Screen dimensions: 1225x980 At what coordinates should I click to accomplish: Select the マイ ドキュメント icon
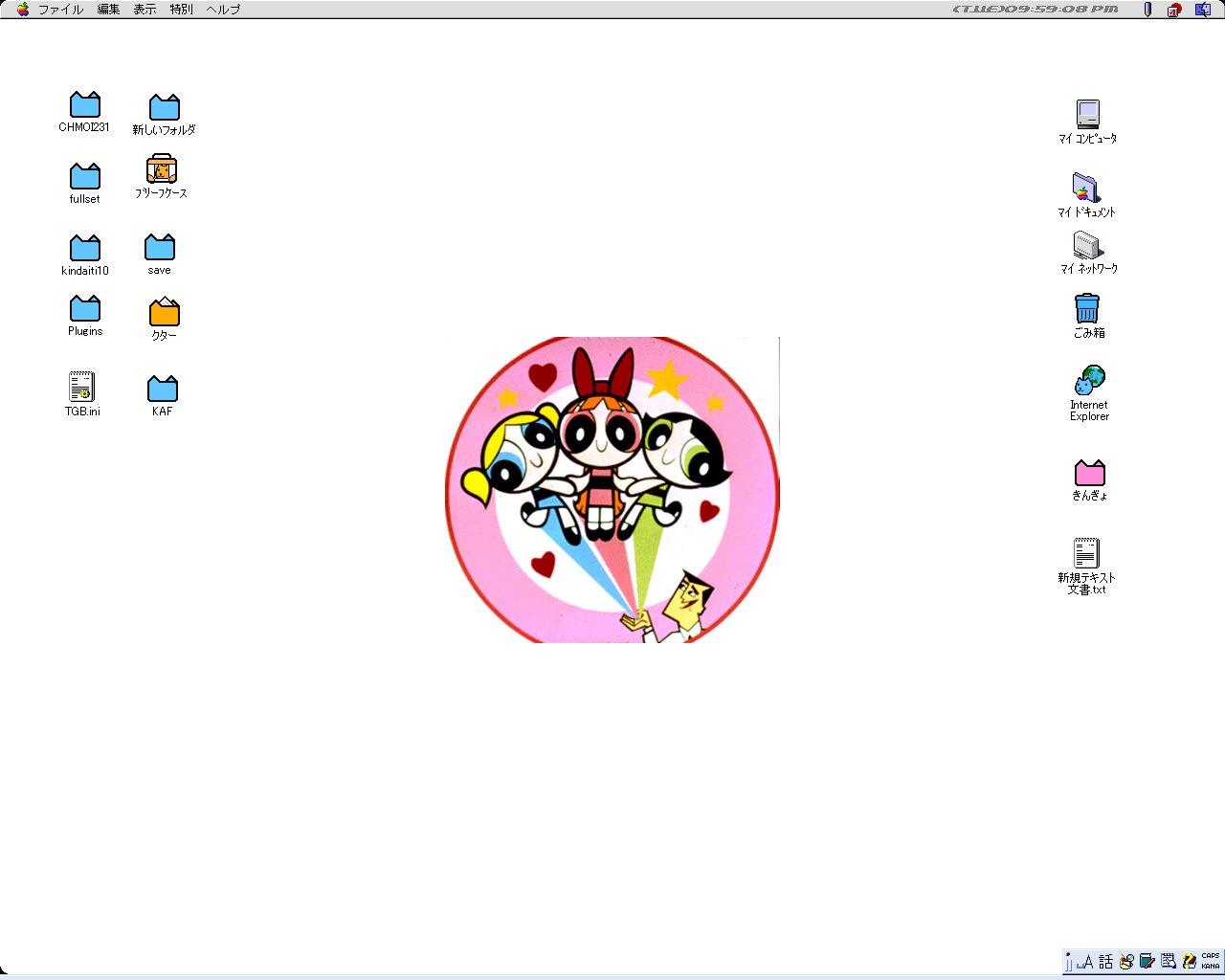point(1086,195)
